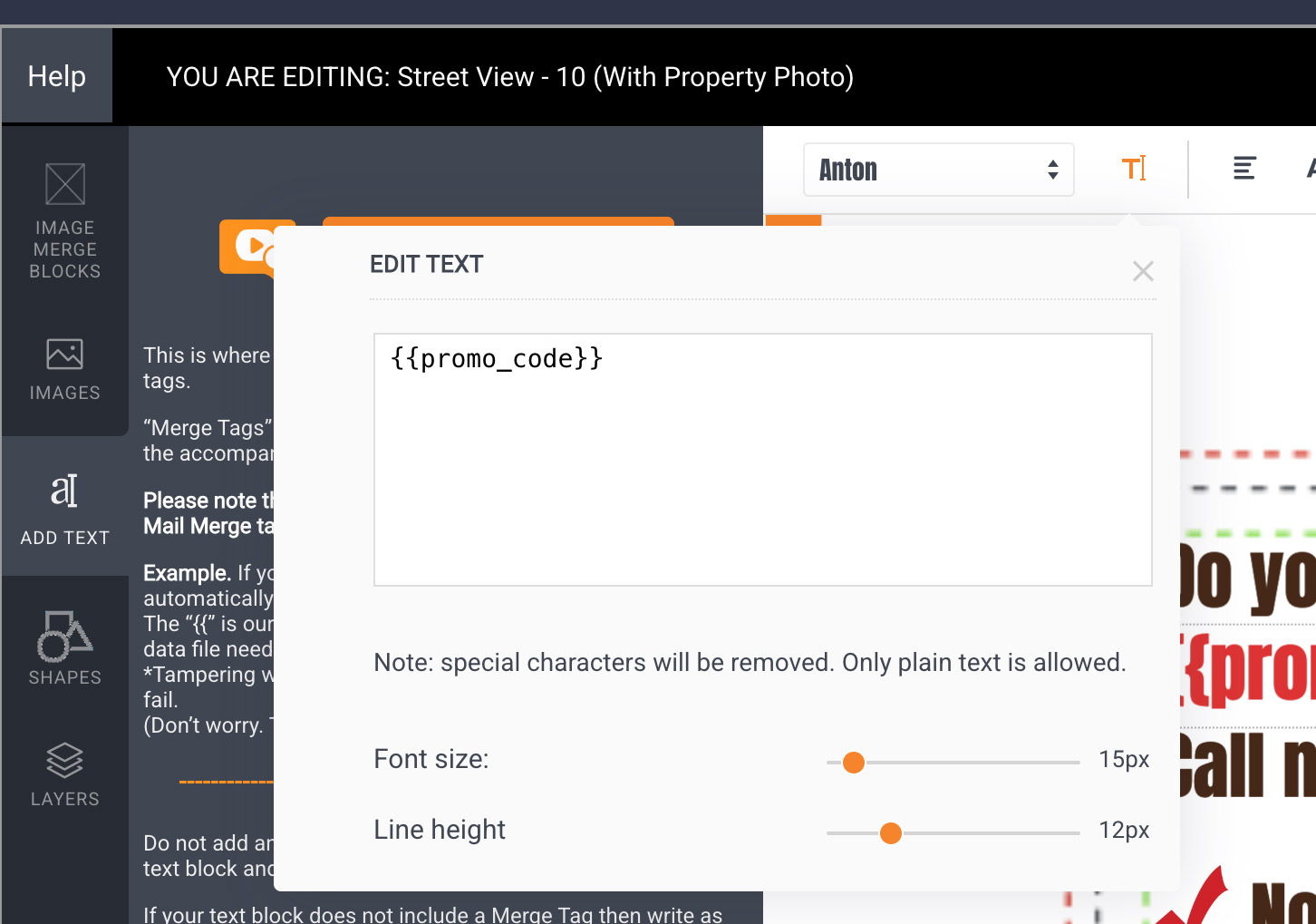This screenshot has height=924, width=1316.
Task: Close the Edit Text dialog
Action: click(x=1143, y=271)
